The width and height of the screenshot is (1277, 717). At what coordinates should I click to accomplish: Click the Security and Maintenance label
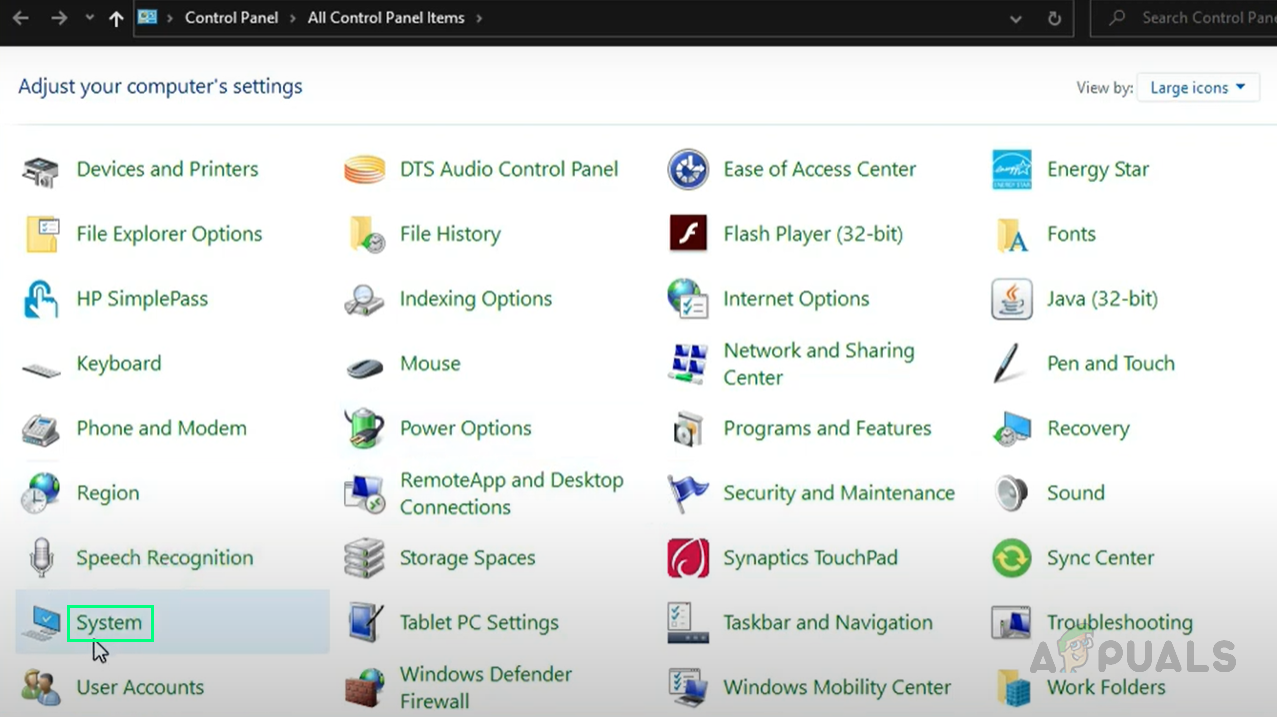point(839,493)
